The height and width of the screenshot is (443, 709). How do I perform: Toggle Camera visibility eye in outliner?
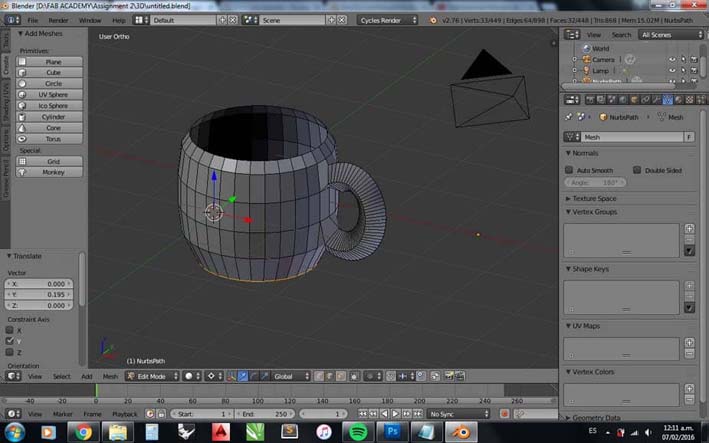click(x=672, y=59)
